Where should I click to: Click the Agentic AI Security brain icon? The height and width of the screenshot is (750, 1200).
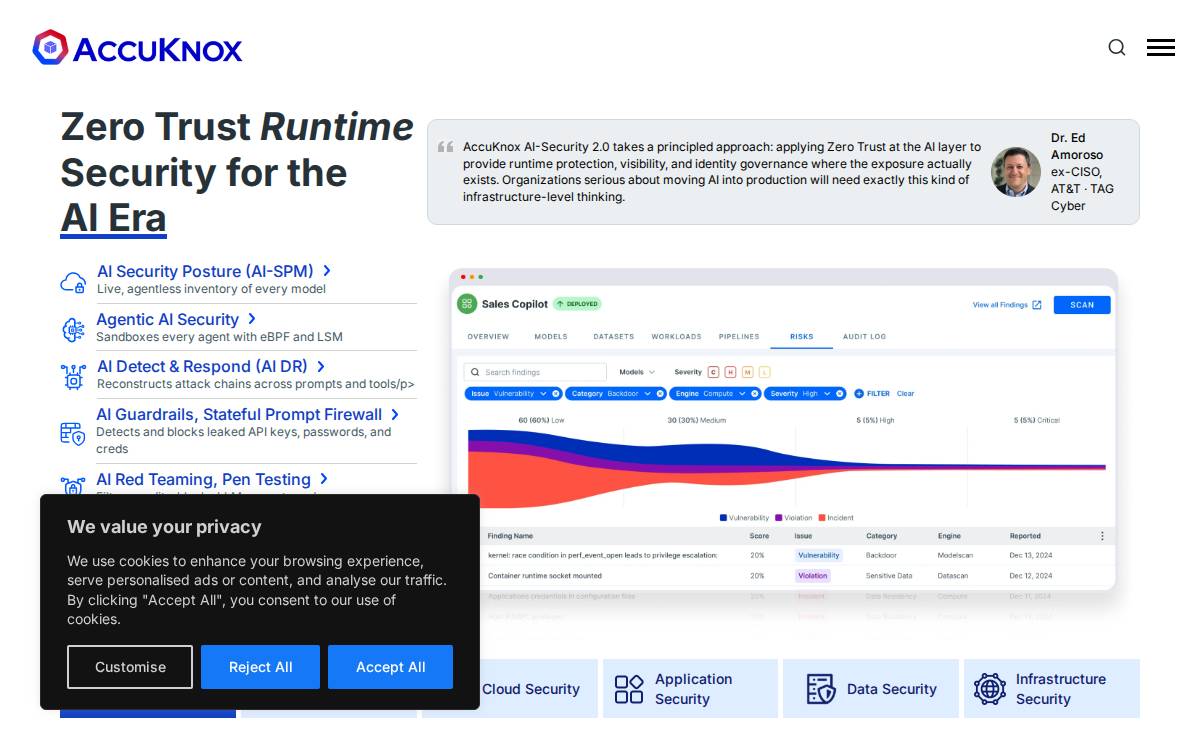click(73, 329)
